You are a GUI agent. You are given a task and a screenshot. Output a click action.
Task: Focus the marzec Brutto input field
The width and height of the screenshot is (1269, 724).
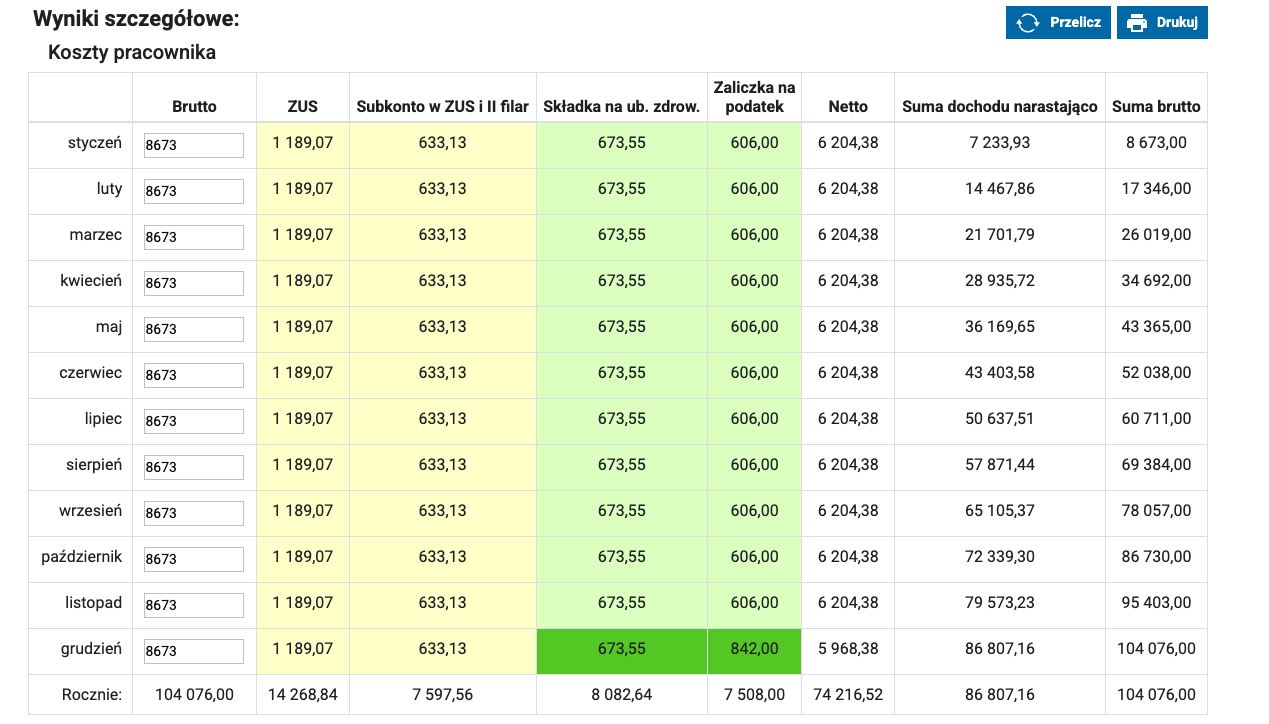(194, 237)
